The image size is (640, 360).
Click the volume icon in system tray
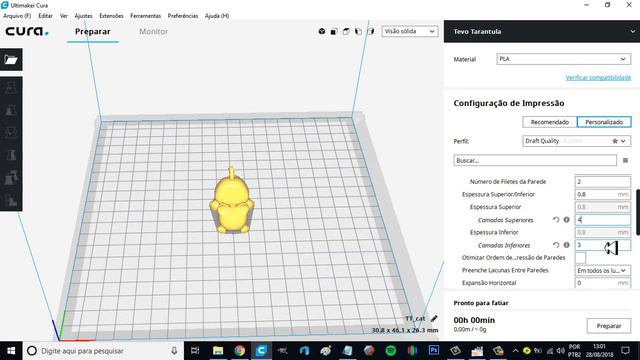click(x=560, y=351)
